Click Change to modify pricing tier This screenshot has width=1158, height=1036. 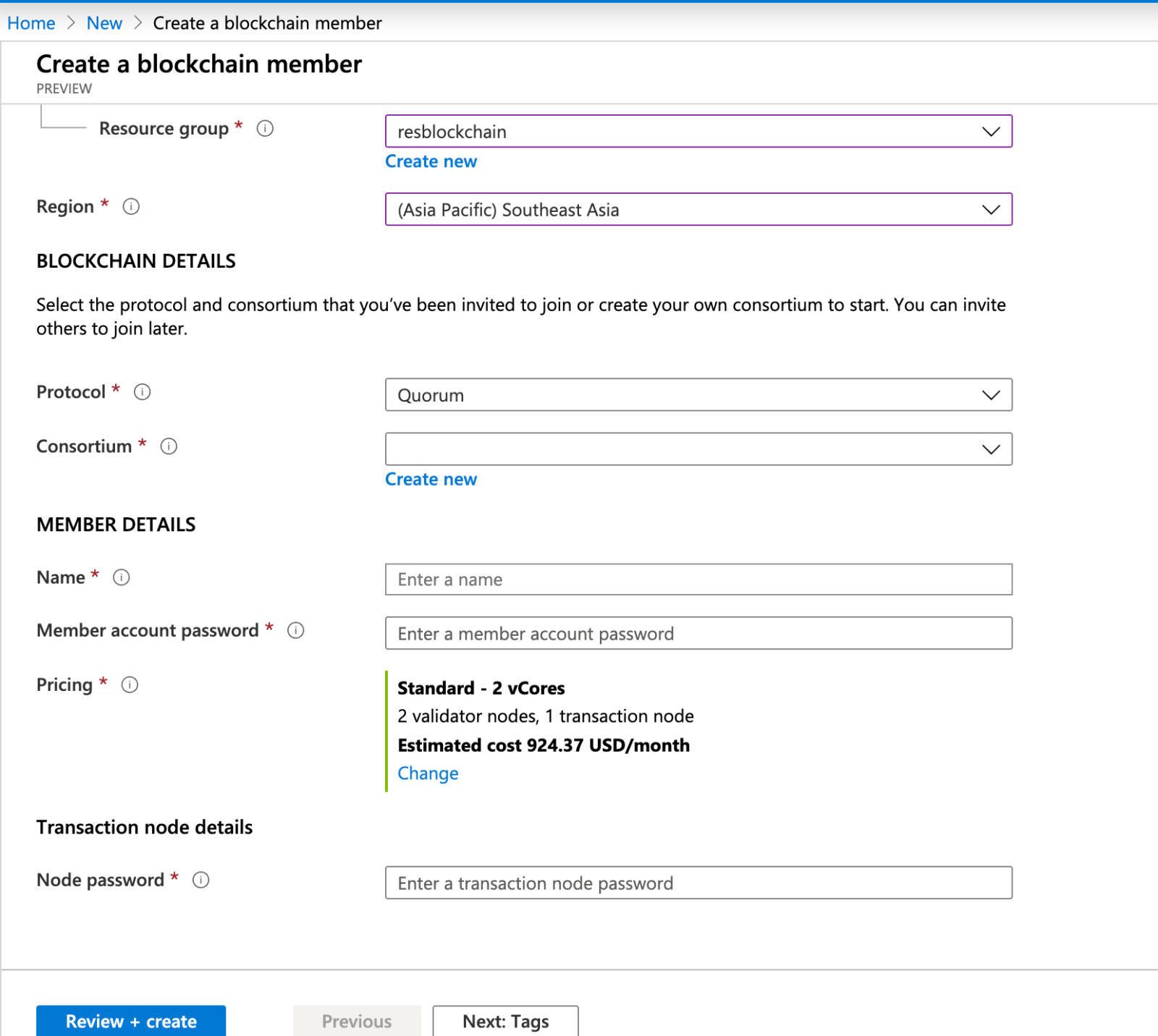[x=427, y=773]
